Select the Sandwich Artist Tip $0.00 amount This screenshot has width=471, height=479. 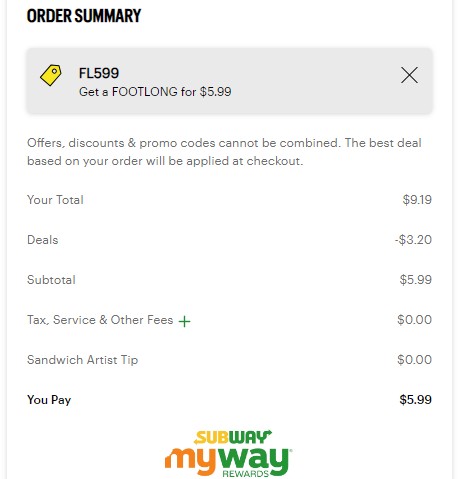414,360
